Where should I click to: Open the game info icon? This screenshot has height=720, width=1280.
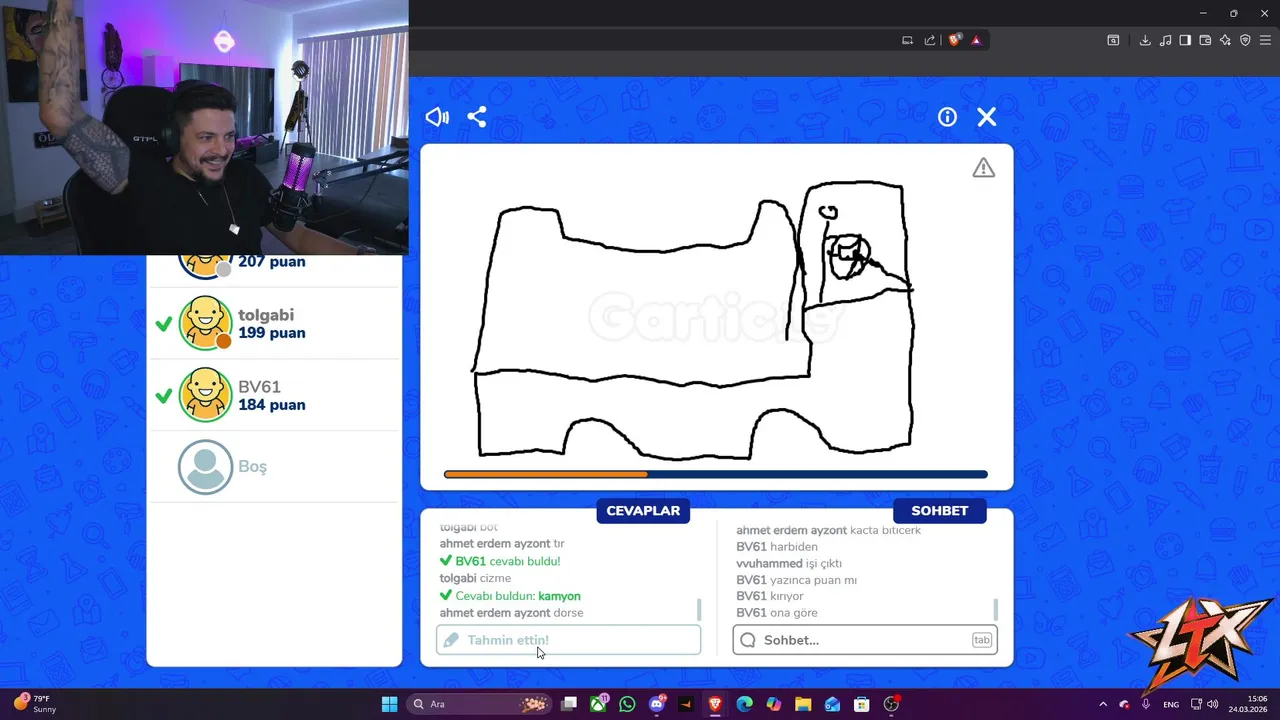947,117
